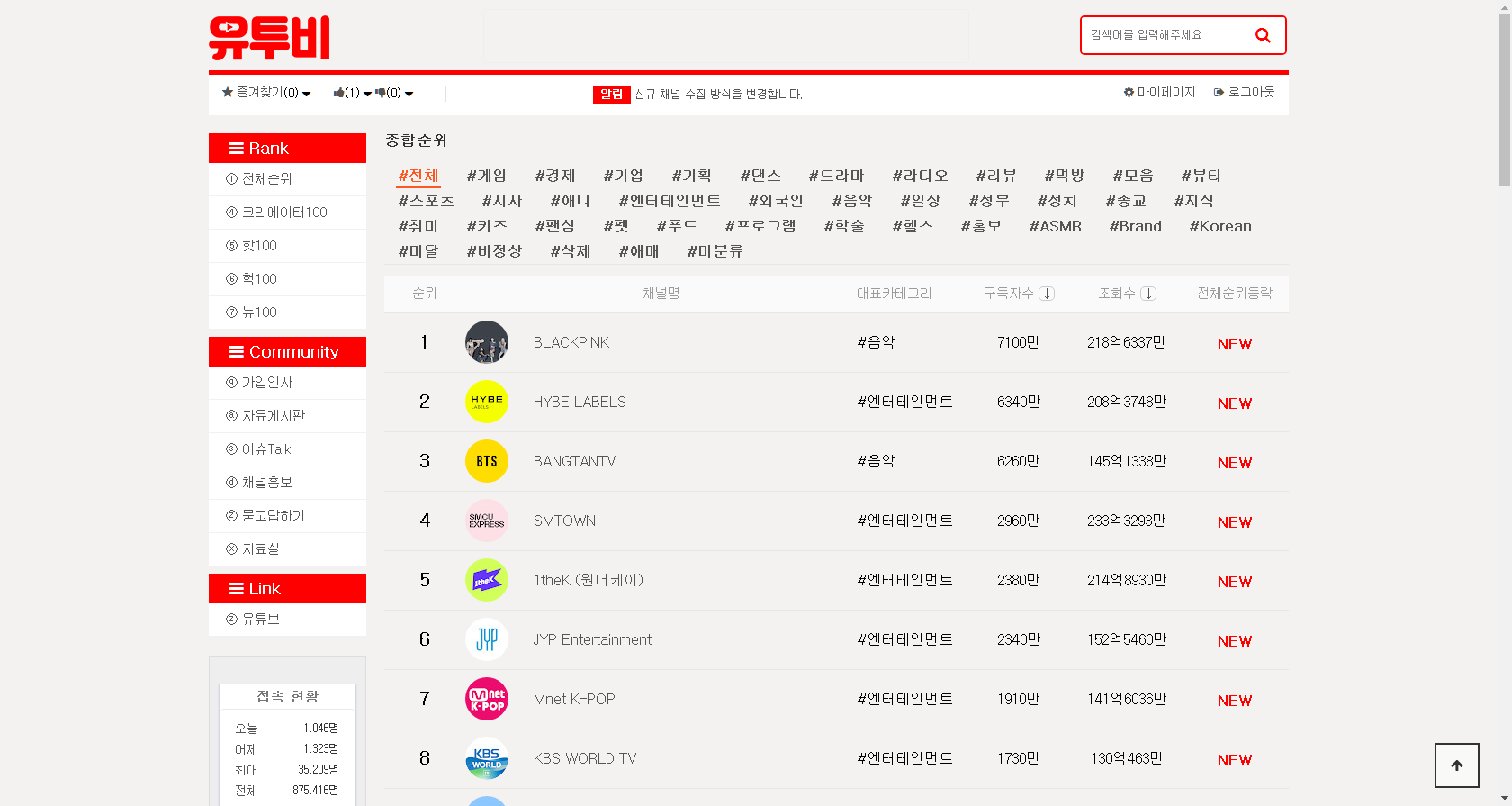Viewport: 1512px width, 806px height.
Task: Select the #스포츠 category tab
Action: (x=427, y=201)
